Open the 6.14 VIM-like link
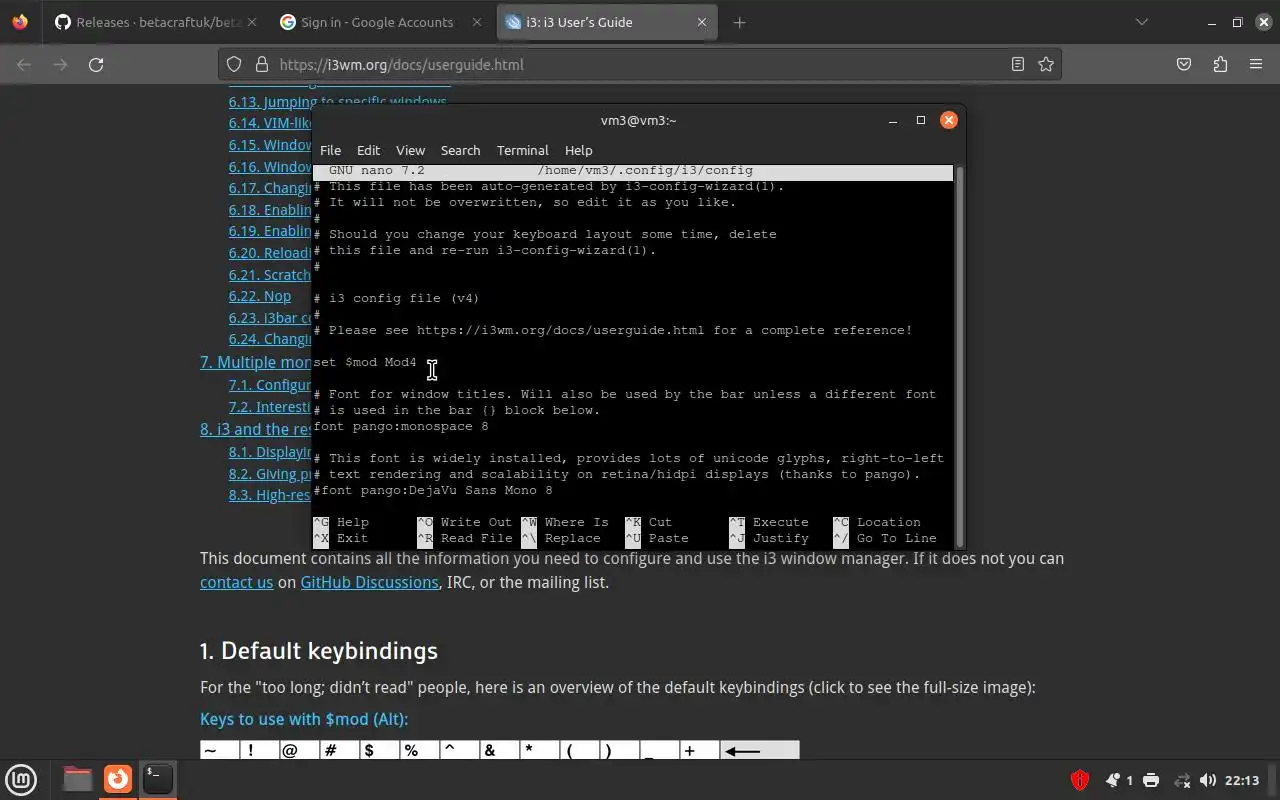The height and width of the screenshot is (800, 1280). 270,123
